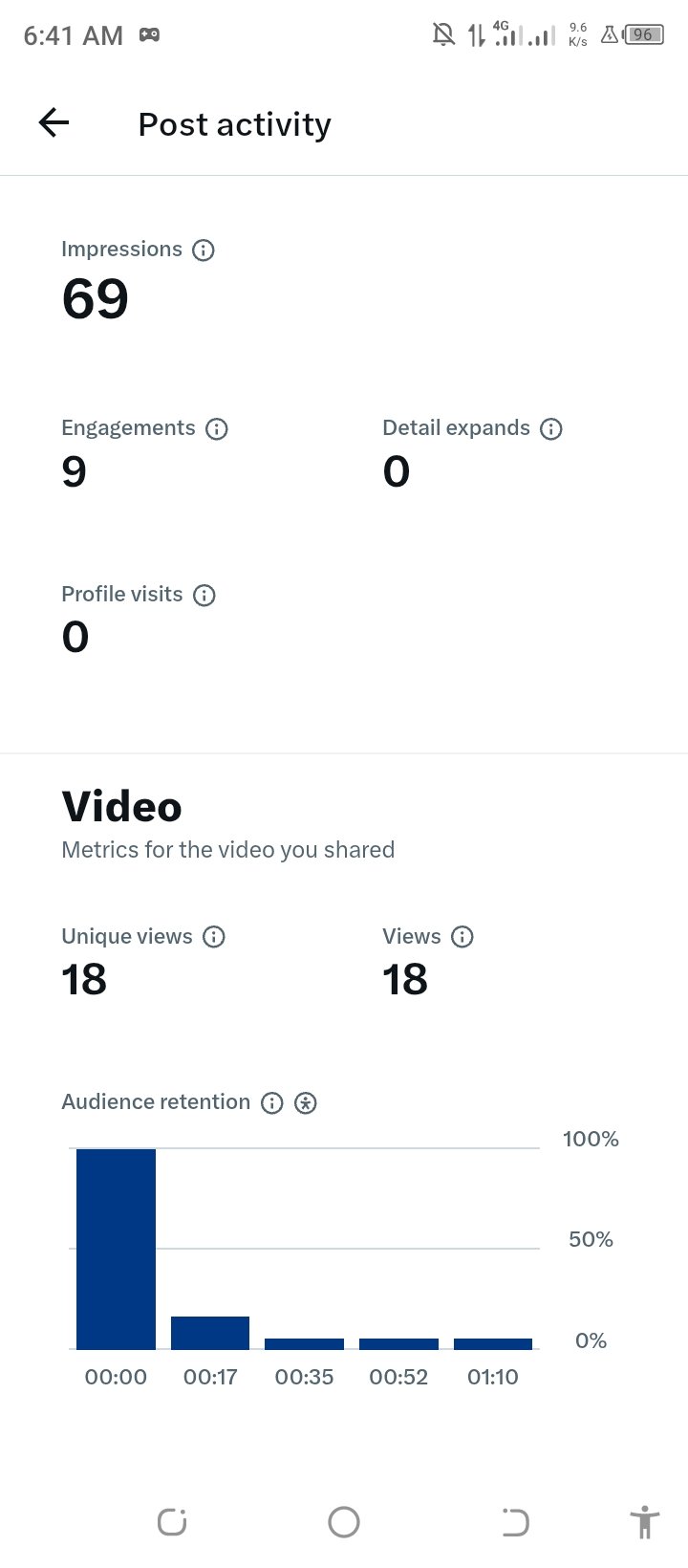Open the Audience retention info icon

(x=272, y=1103)
